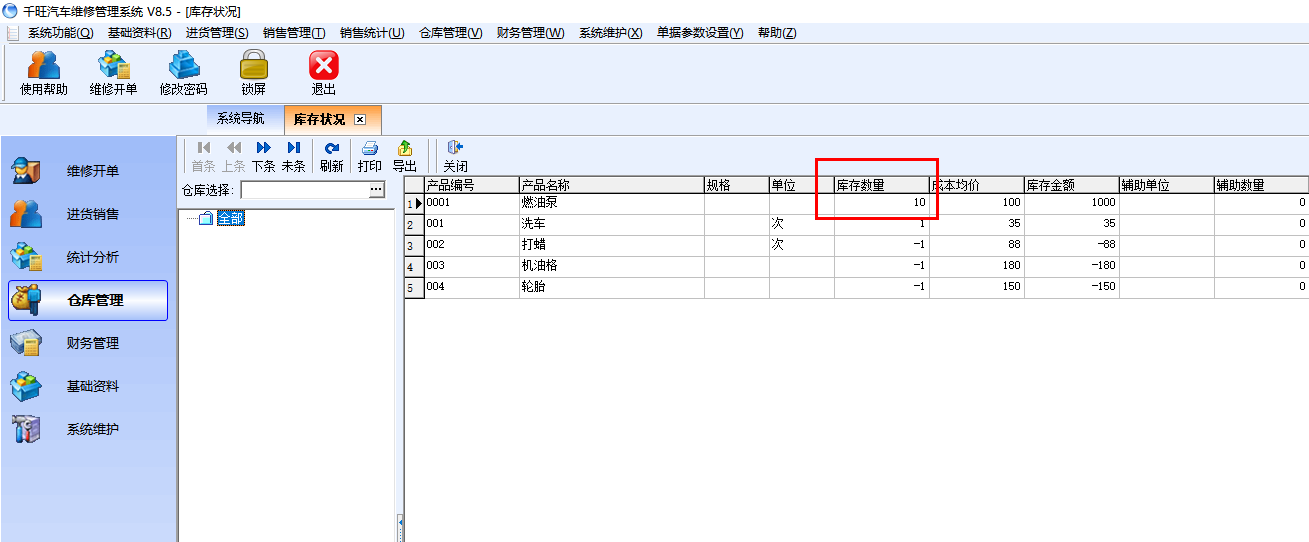Select the 轮胎 product cell
The width and height of the screenshot is (1309, 542).
[612, 287]
